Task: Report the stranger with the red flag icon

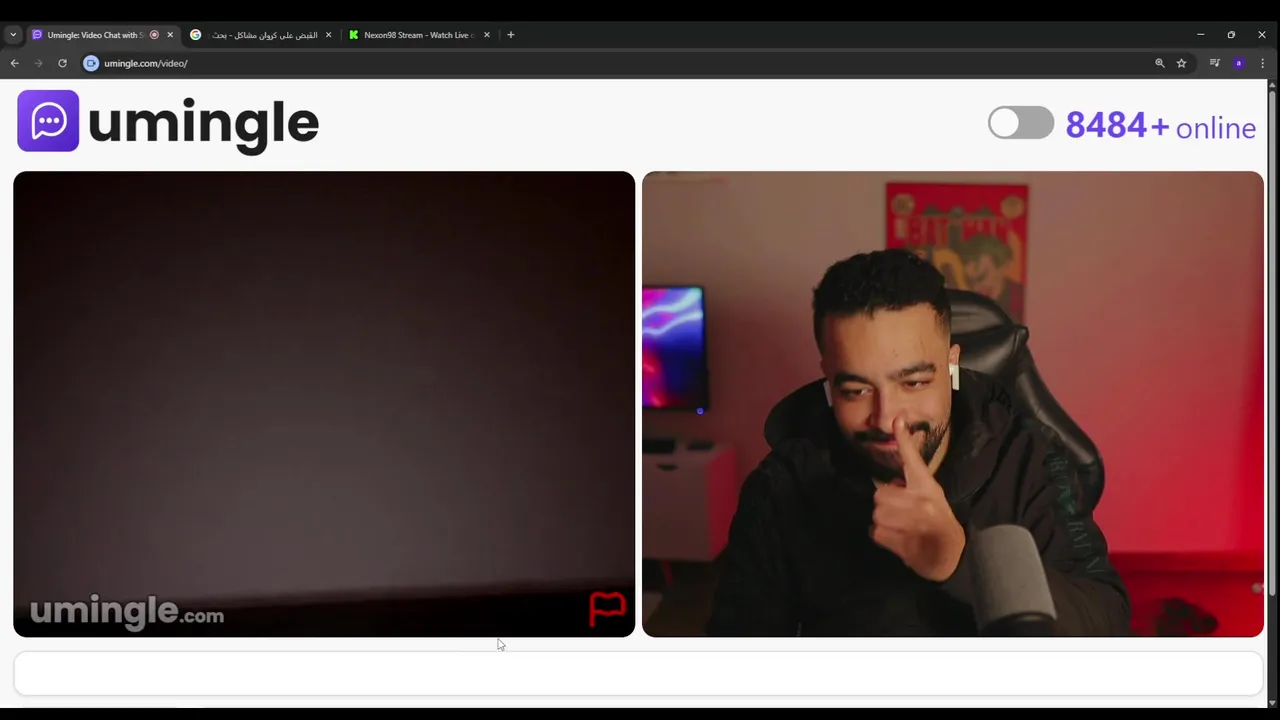Action: coord(607,609)
